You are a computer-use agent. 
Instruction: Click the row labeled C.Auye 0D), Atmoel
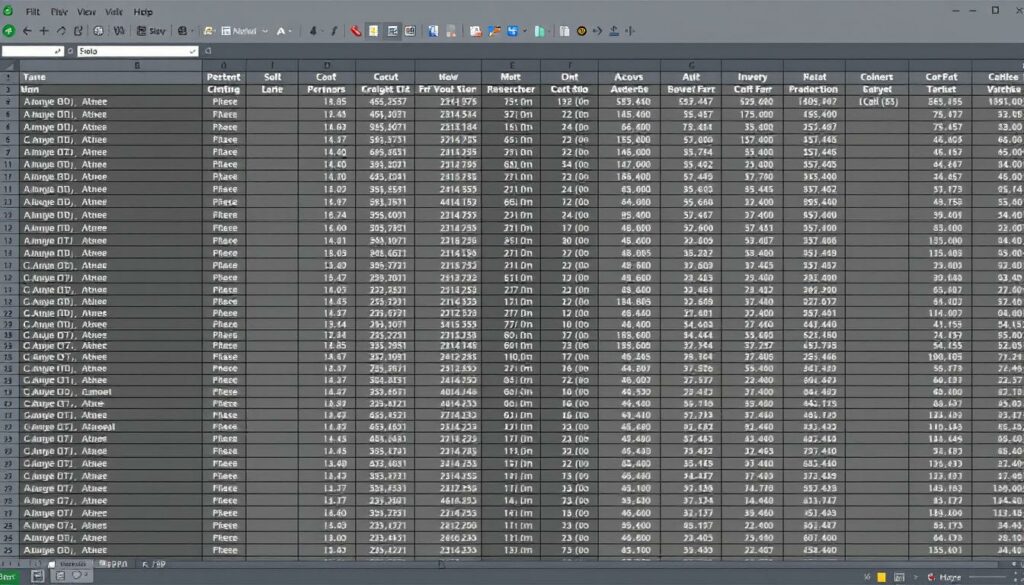click(111, 392)
